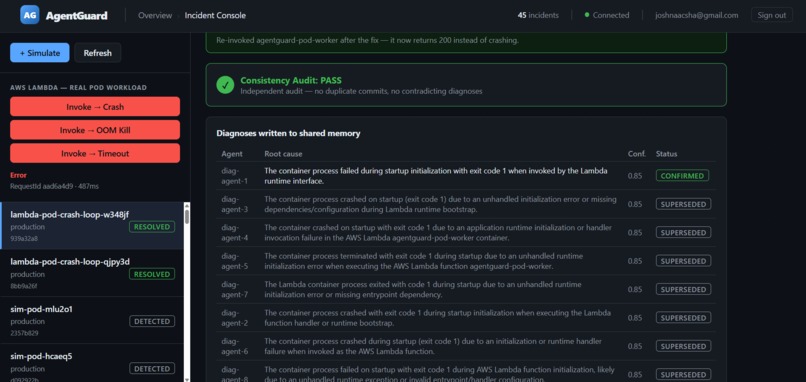Trigger the Invoke → Crash button
The width and height of the screenshot is (806, 382).
click(95, 107)
